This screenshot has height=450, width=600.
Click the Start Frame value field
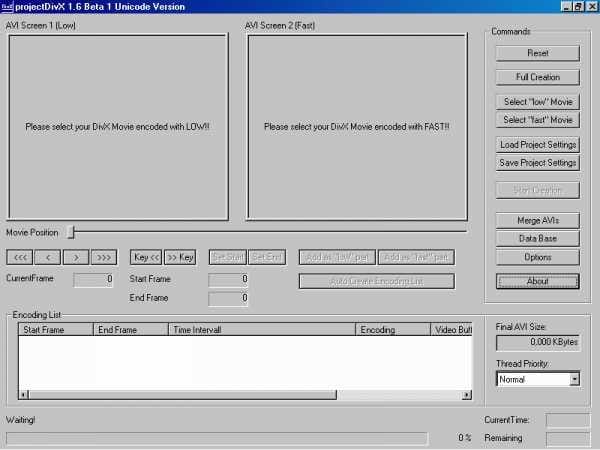[228, 279]
